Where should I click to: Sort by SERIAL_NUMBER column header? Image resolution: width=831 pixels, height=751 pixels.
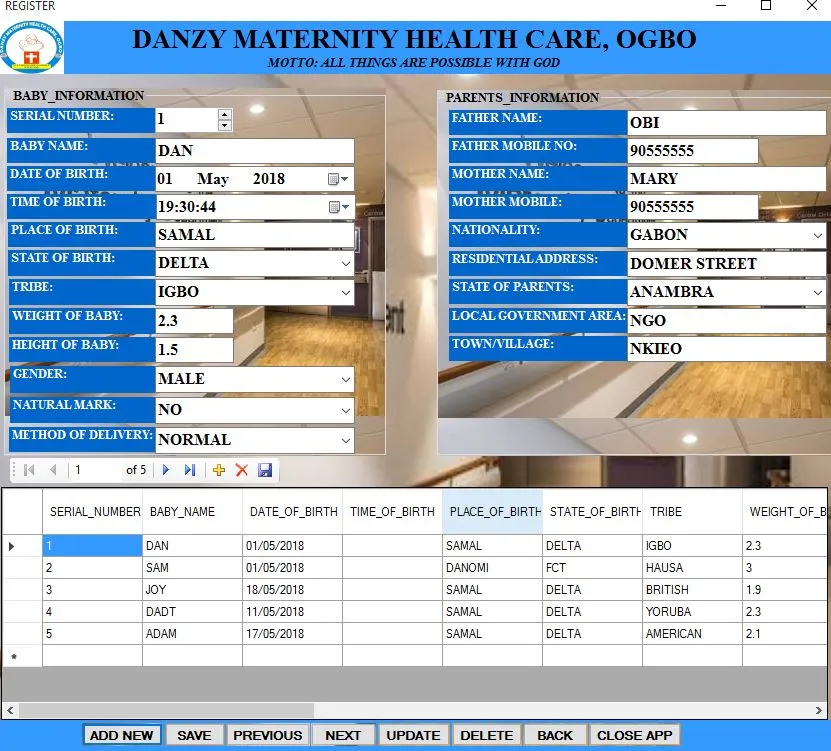(92, 511)
